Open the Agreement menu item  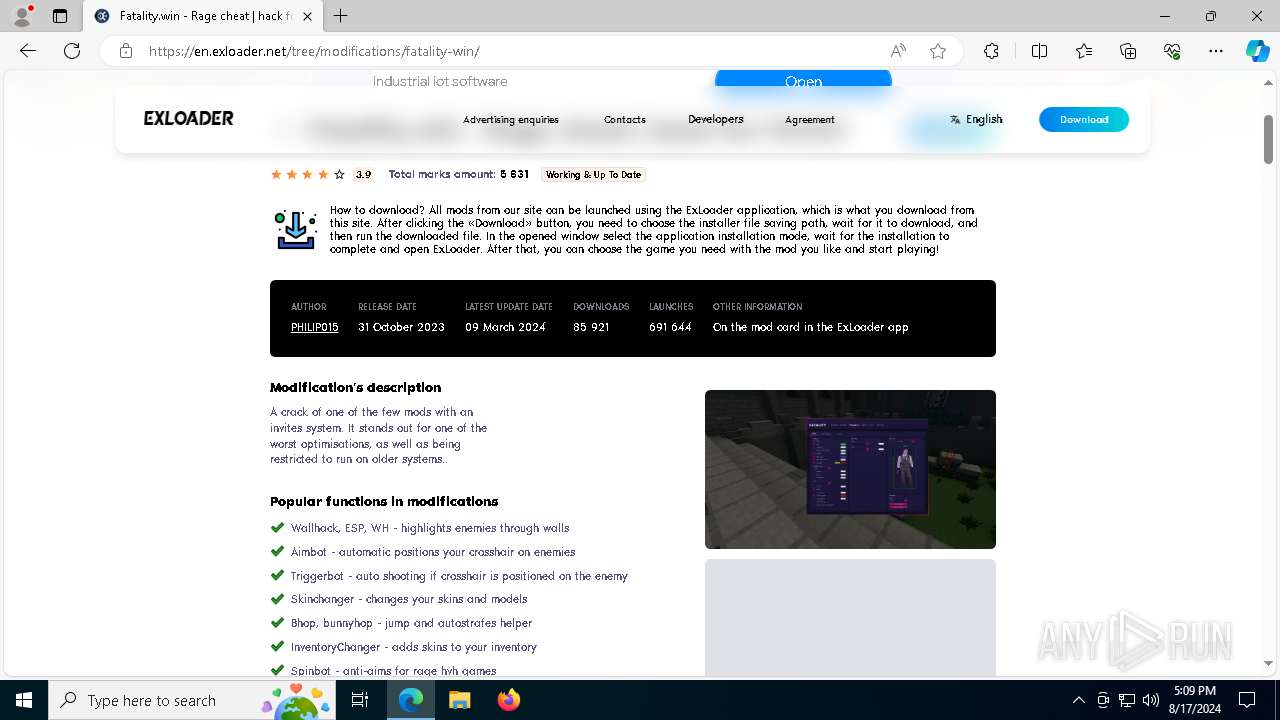tap(810, 119)
